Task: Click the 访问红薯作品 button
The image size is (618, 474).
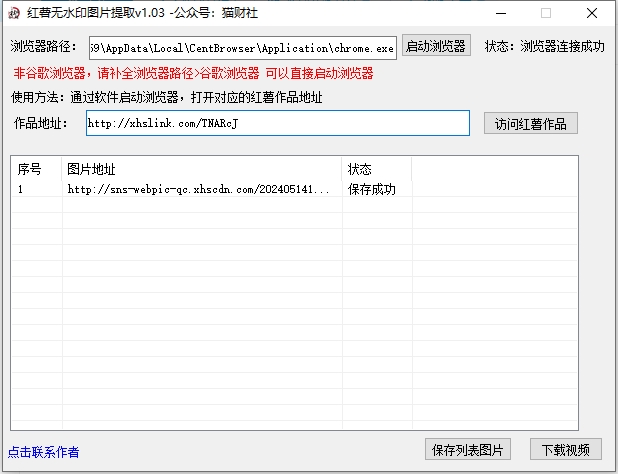Action: pos(531,124)
